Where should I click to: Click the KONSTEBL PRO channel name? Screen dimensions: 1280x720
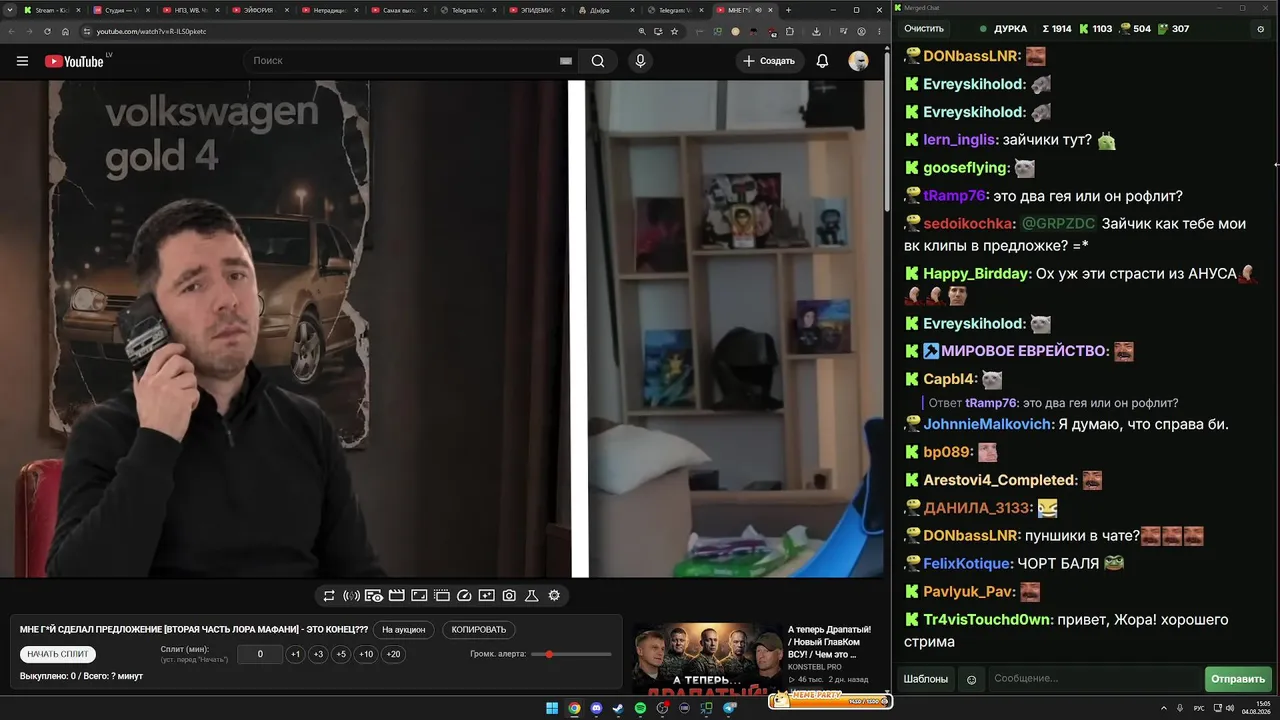[x=814, y=667]
